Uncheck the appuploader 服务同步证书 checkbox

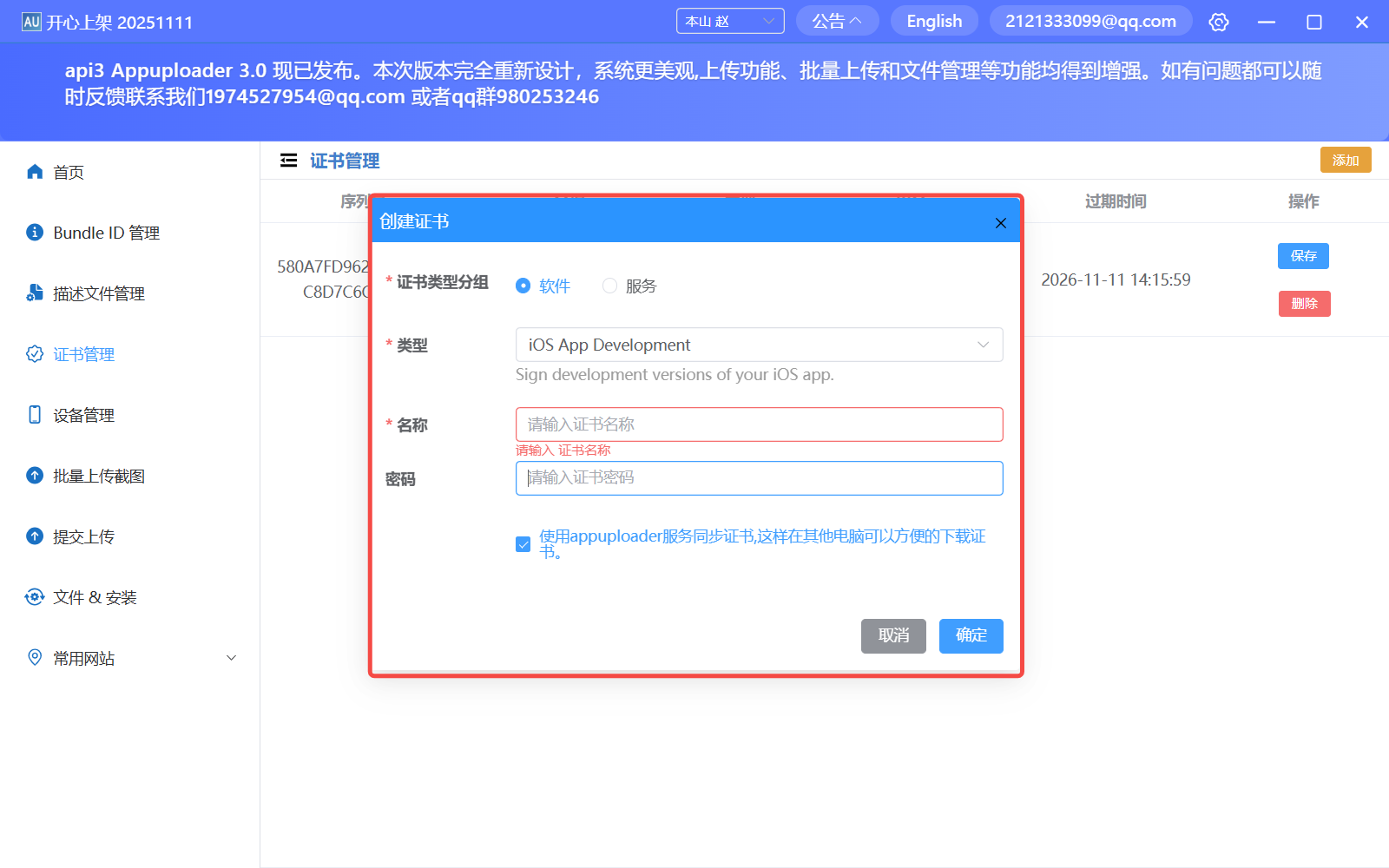pos(523,543)
